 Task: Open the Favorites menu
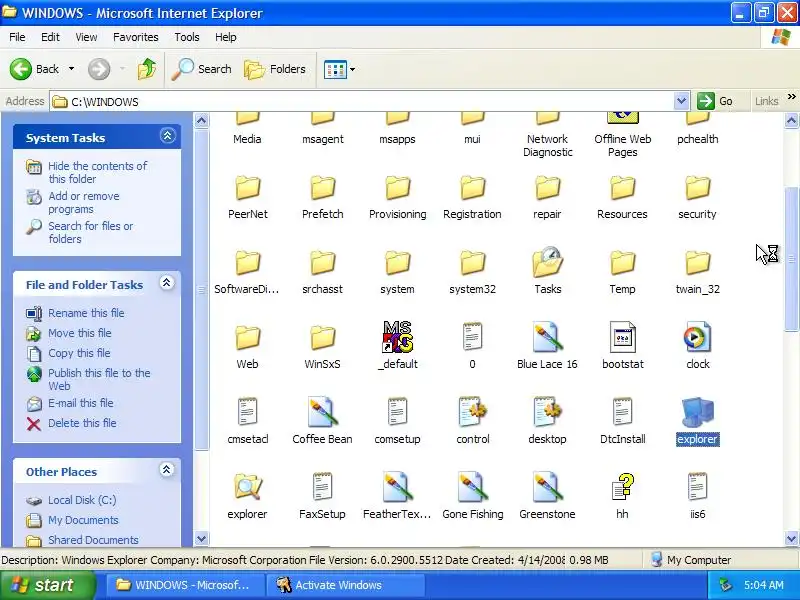pos(136,37)
